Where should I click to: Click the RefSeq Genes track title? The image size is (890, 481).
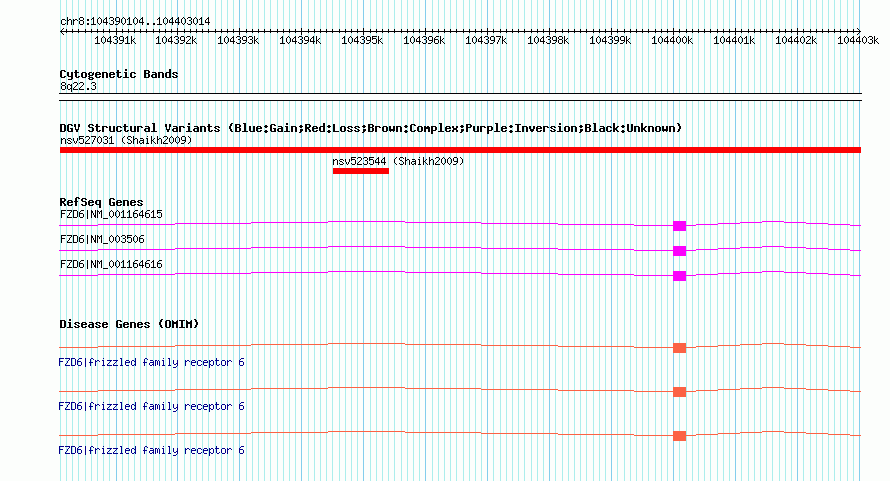coord(101,202)
